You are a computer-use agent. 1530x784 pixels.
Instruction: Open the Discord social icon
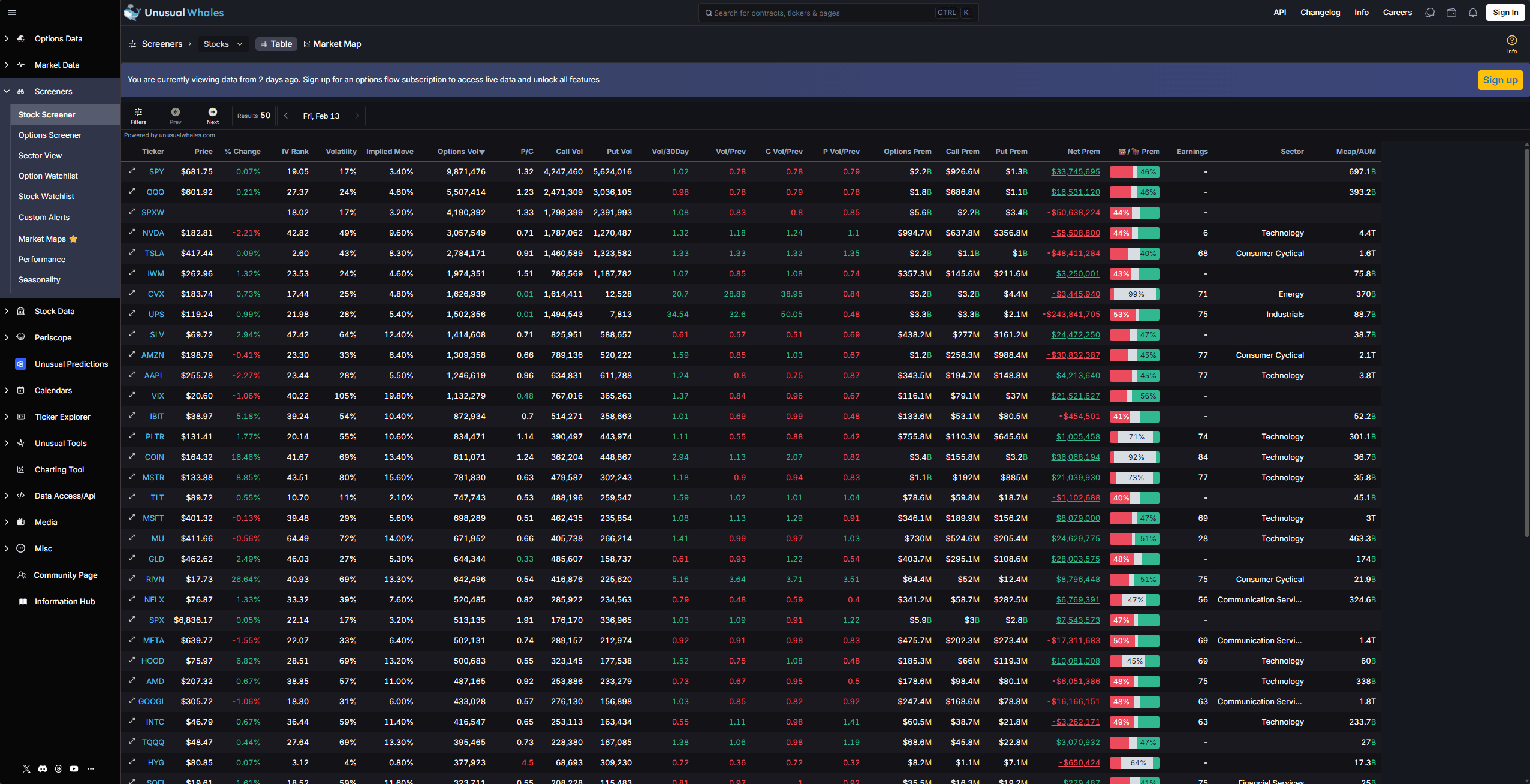tap(43, 768)
